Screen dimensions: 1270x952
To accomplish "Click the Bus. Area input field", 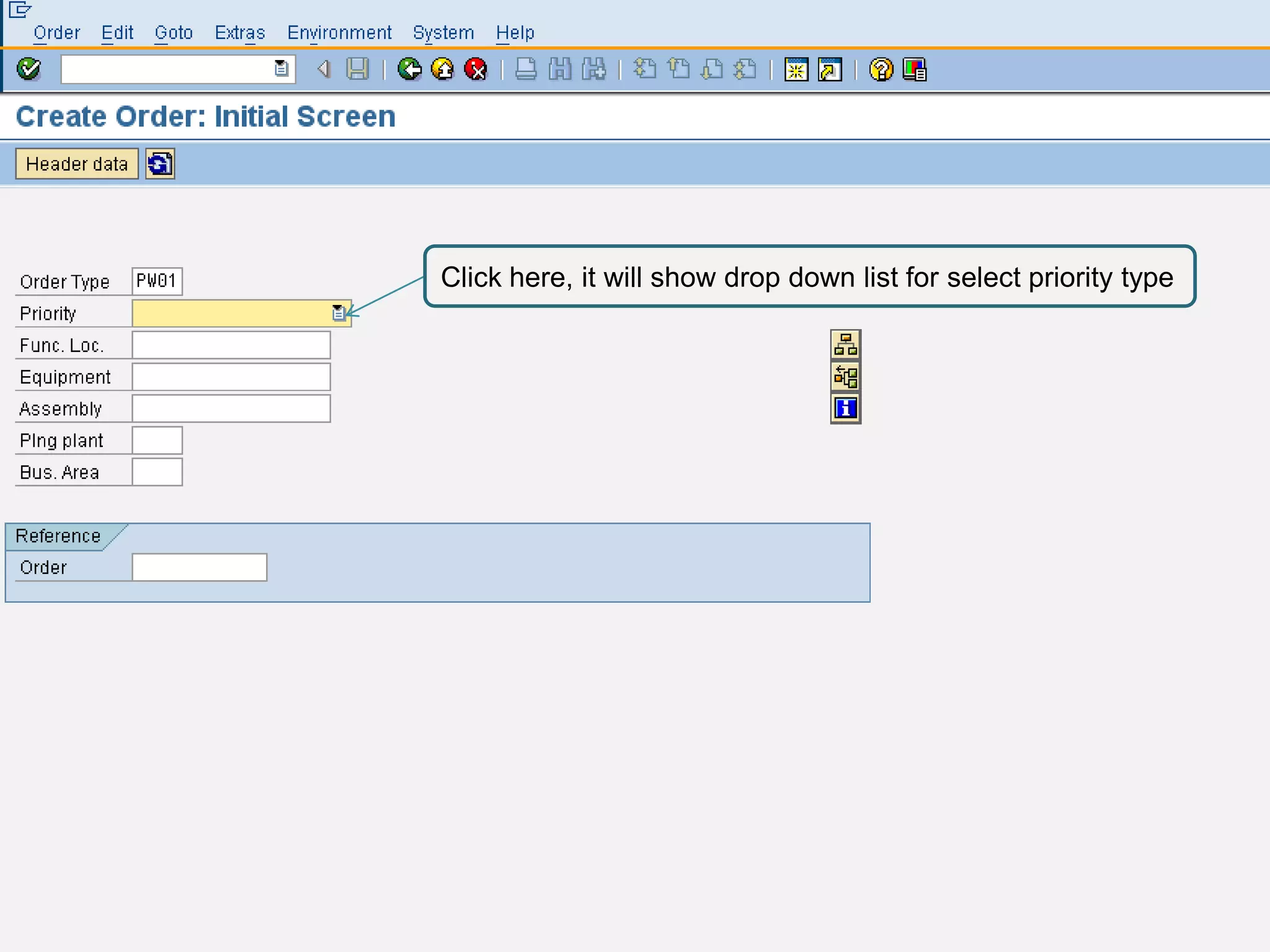I will [157, 472].
